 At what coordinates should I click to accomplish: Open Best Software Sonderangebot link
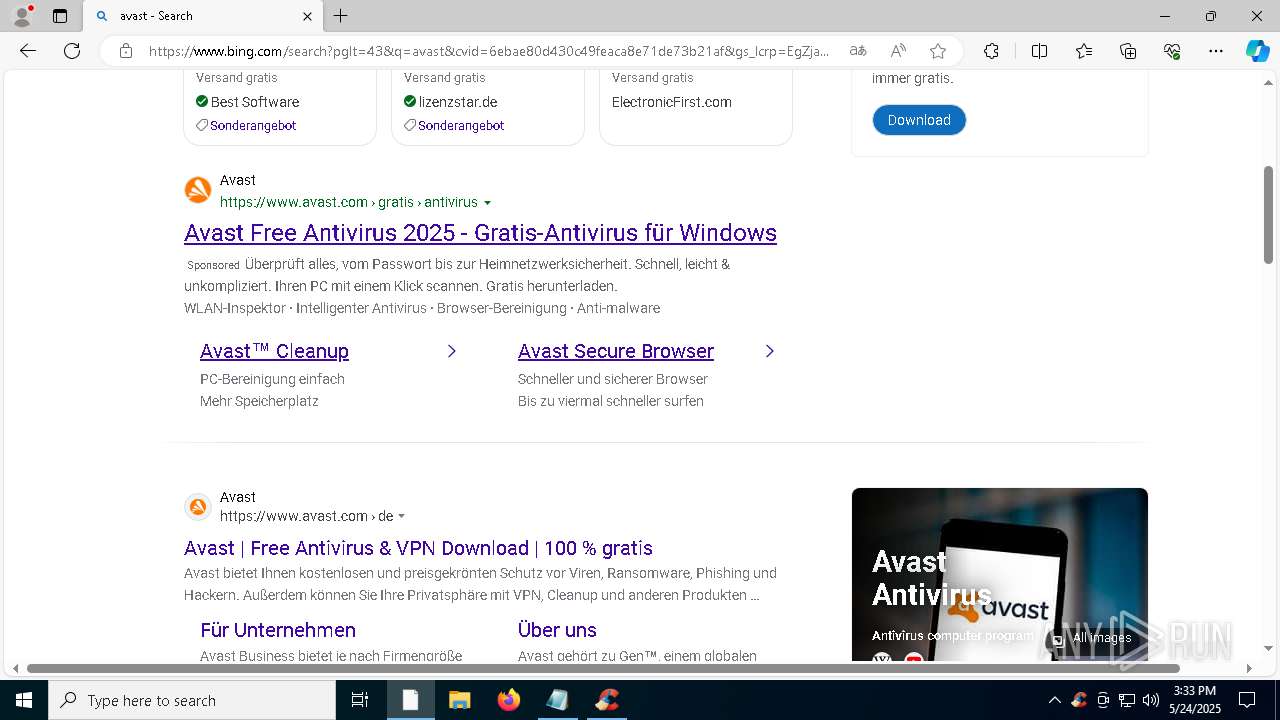[253, 125]
